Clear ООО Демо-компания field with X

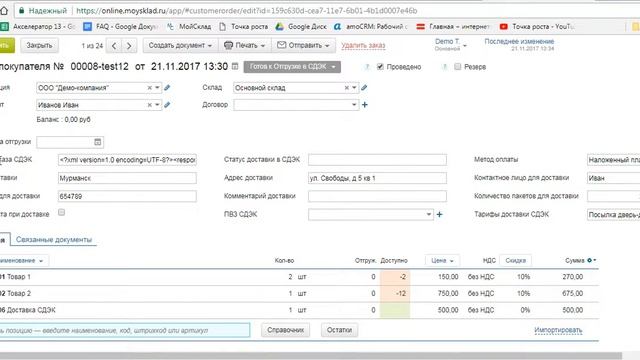149,88
